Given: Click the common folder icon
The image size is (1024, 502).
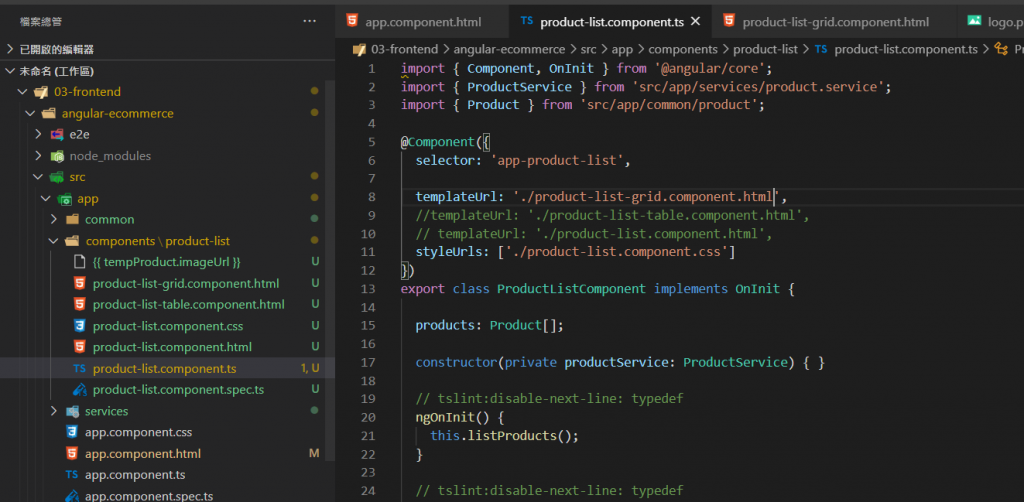Looking at the screenshot, I should [72, 219].
